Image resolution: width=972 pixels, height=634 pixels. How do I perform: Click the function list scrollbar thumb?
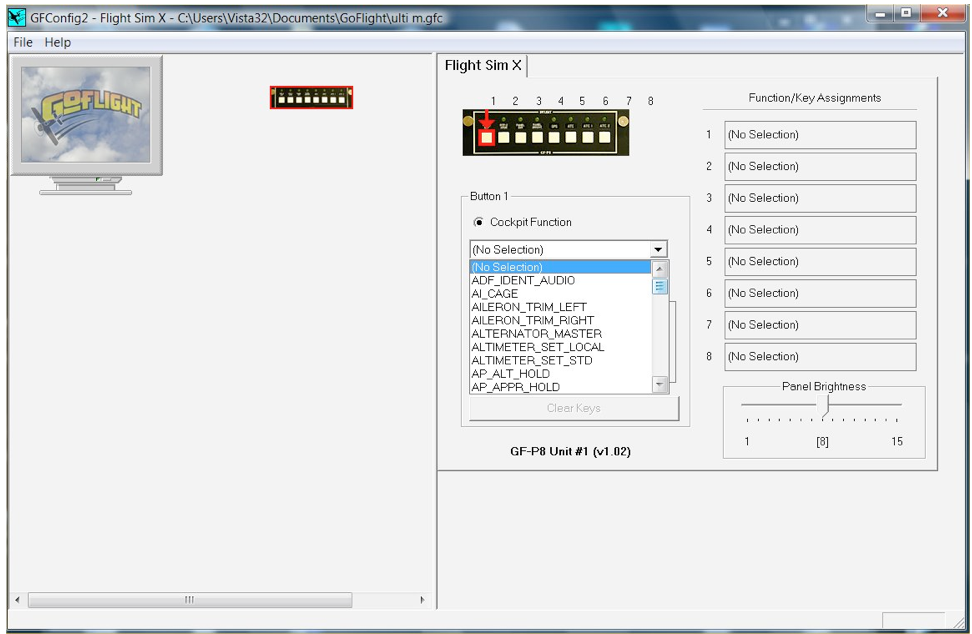pos(660,286)
